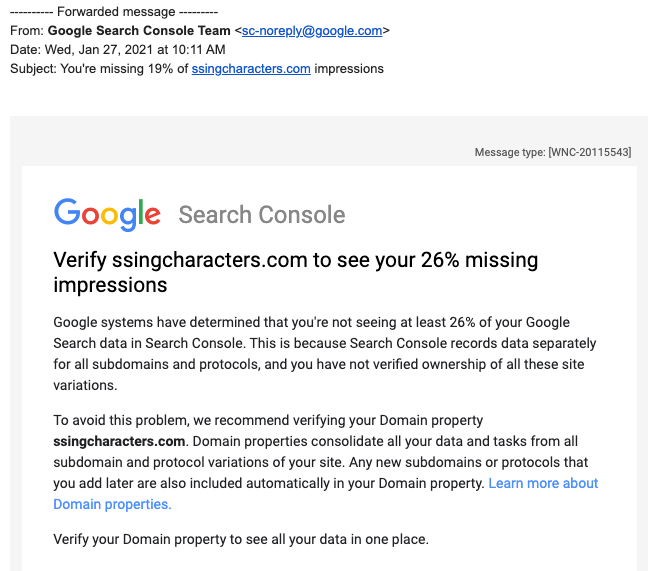Click the Google logo
This screenshot has height=571, width=657.
pyautogui.click(x=107, y=214)
